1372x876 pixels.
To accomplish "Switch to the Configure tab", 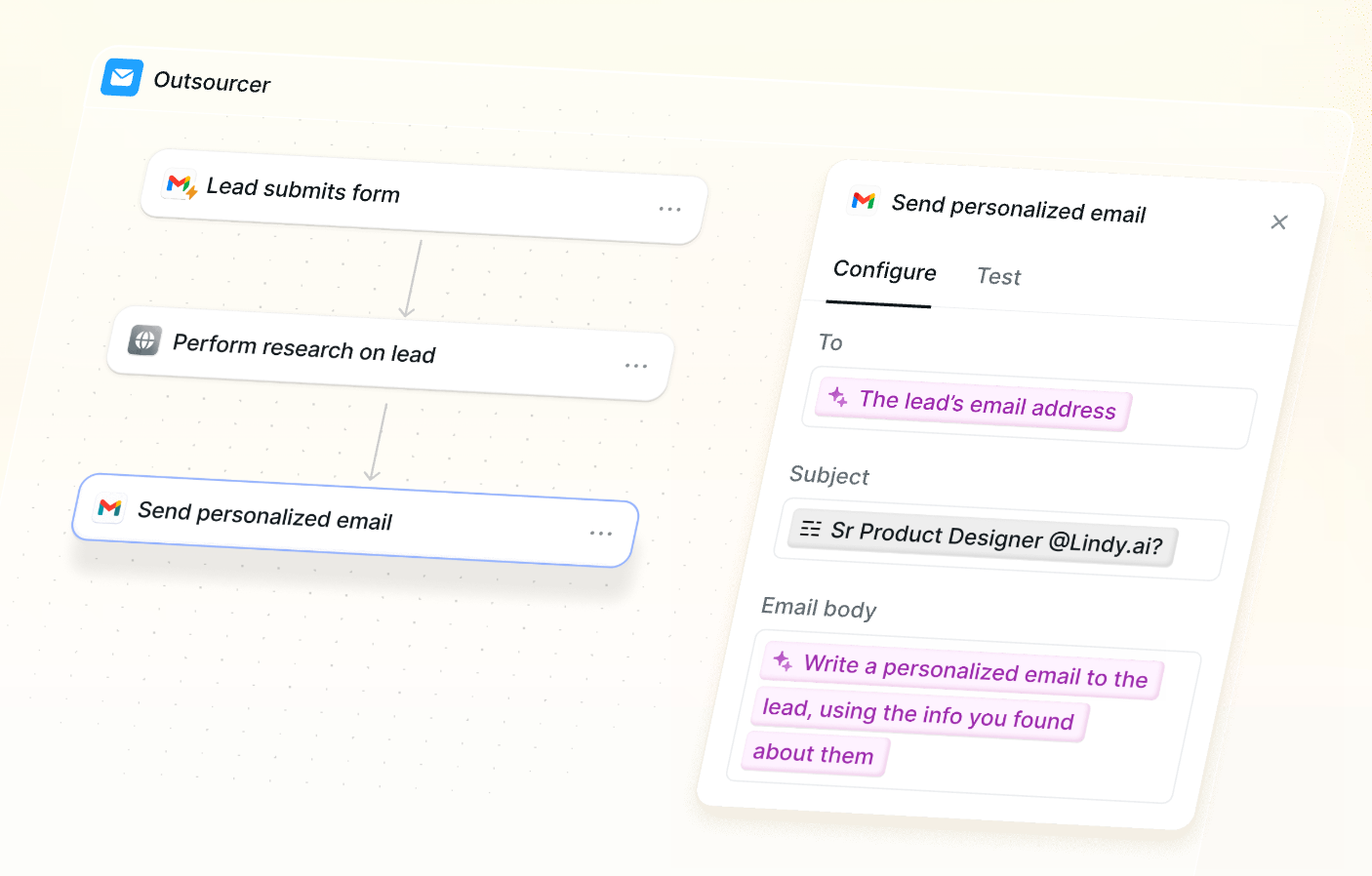I will (x=884, y=271).
